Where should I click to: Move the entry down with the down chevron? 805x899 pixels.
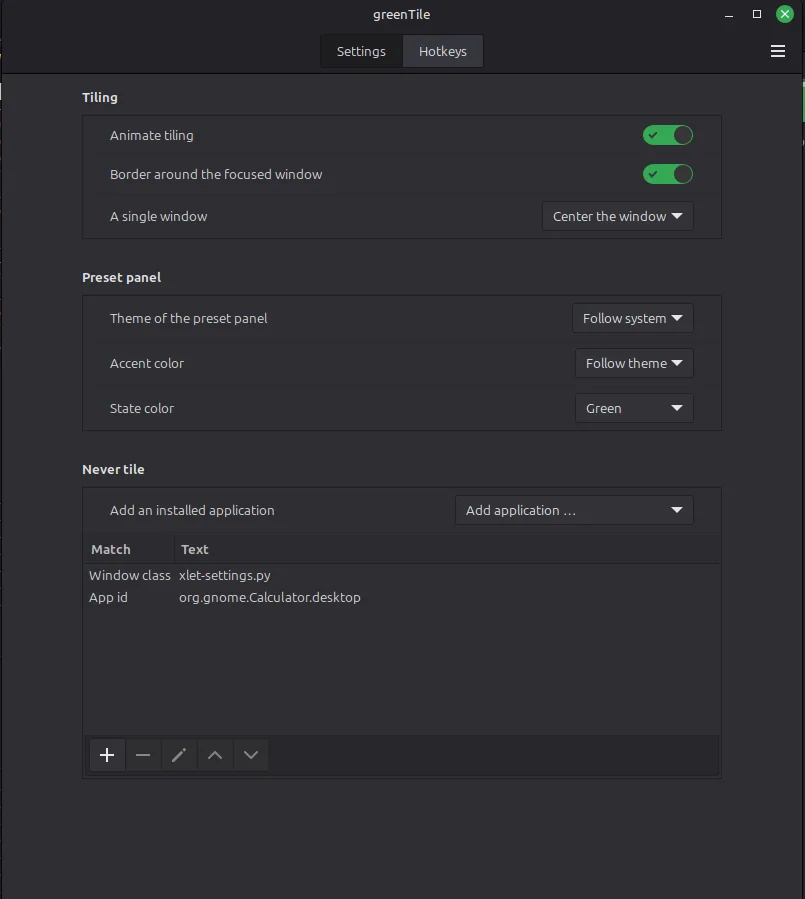pyautogui.click(x=251, y=755)
